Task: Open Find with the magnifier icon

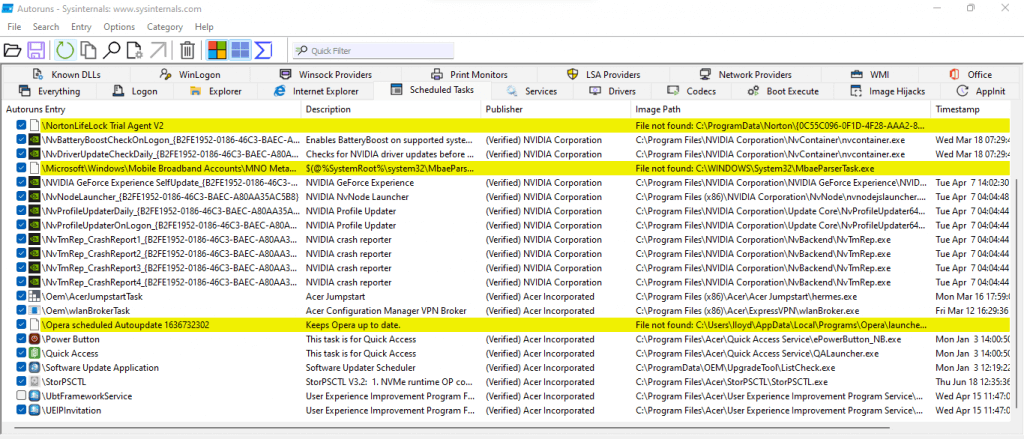Action: coord(112,50)
